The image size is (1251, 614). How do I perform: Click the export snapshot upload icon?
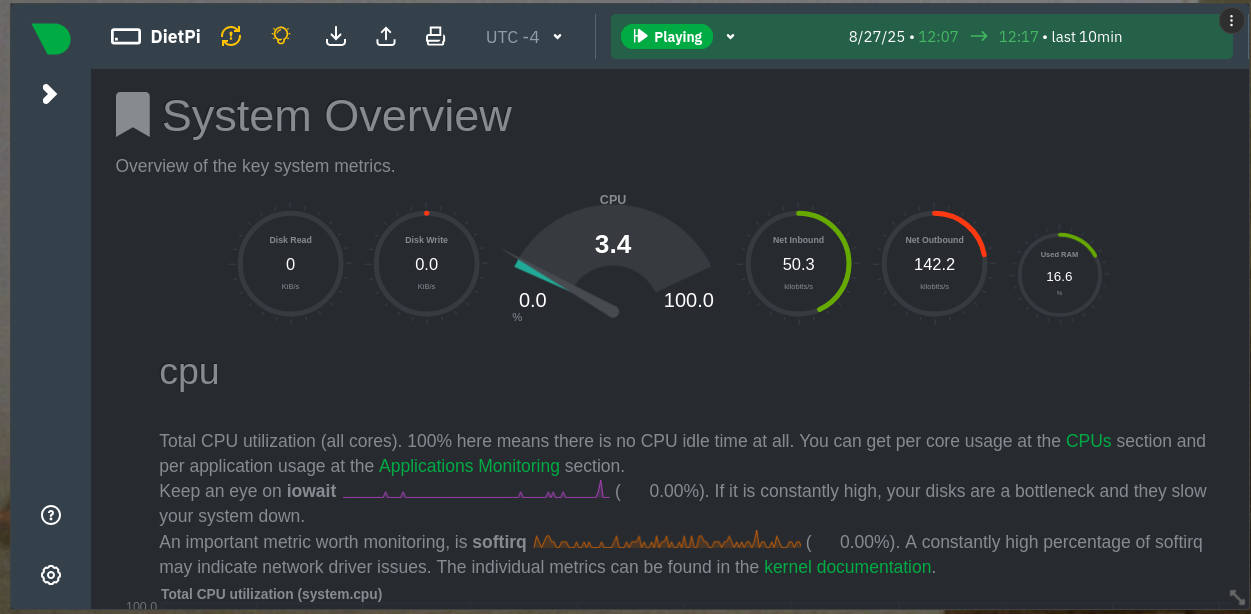click(385, 36)
